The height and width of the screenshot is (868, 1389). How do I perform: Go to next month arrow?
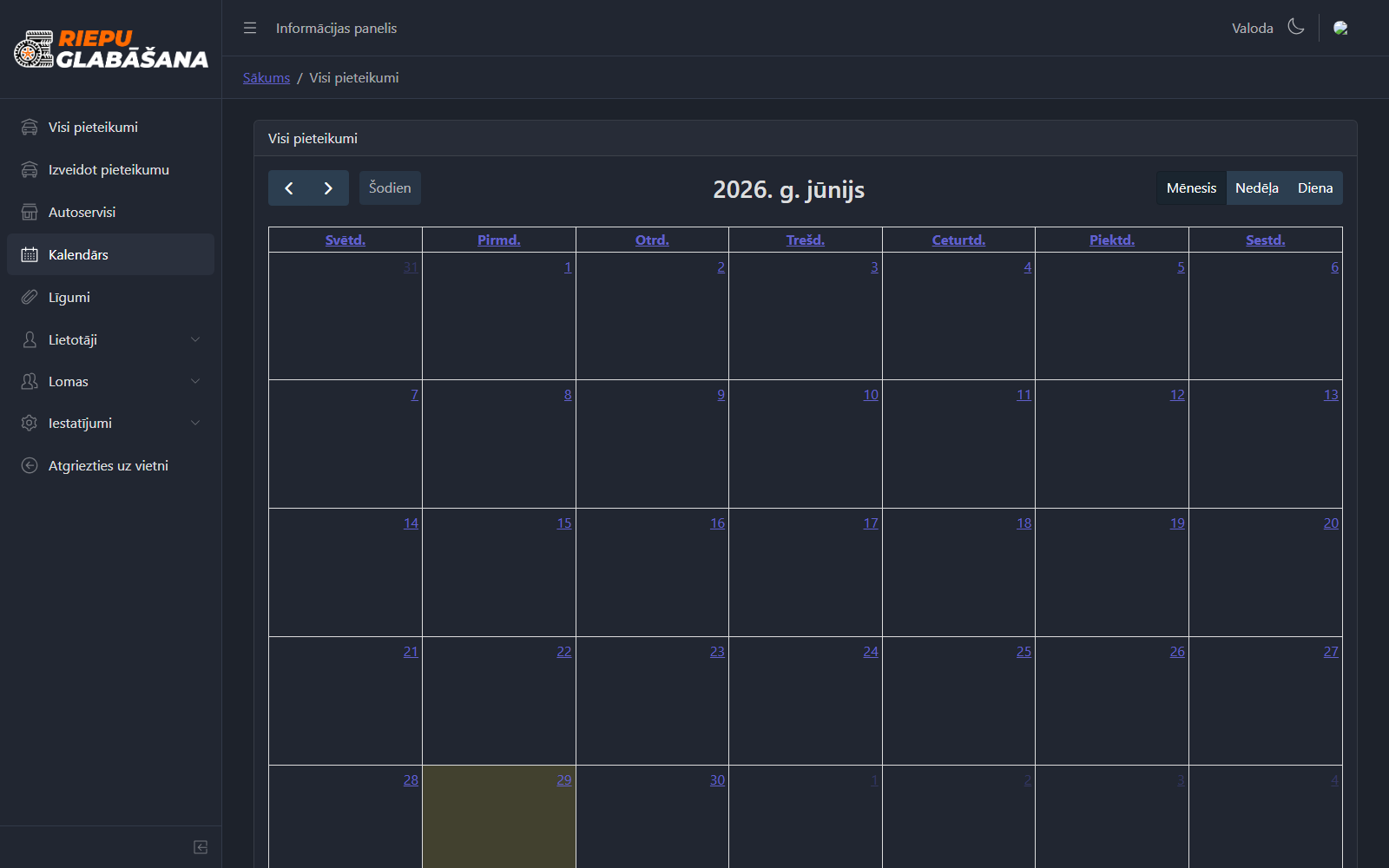coord(328,188)
